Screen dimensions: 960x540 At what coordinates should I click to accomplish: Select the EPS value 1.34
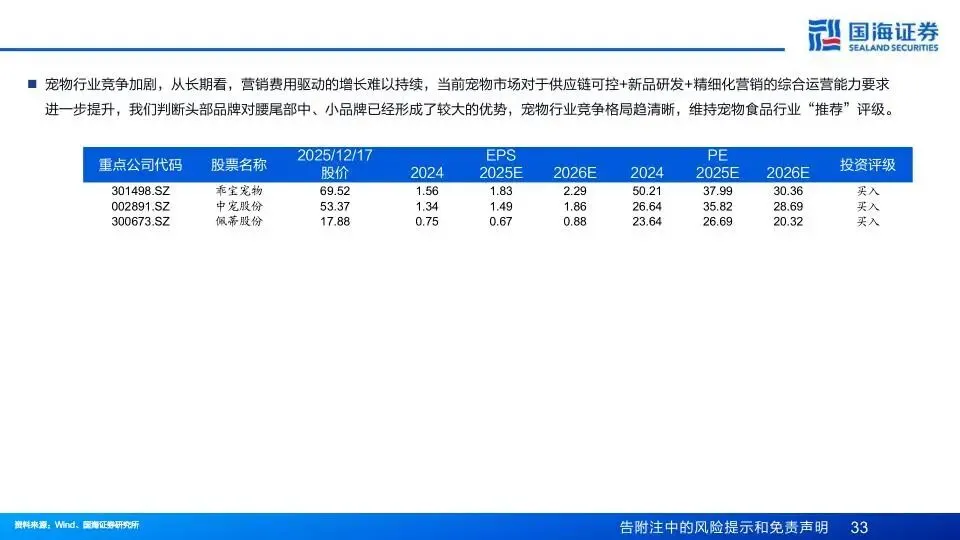tap(427, 206)
